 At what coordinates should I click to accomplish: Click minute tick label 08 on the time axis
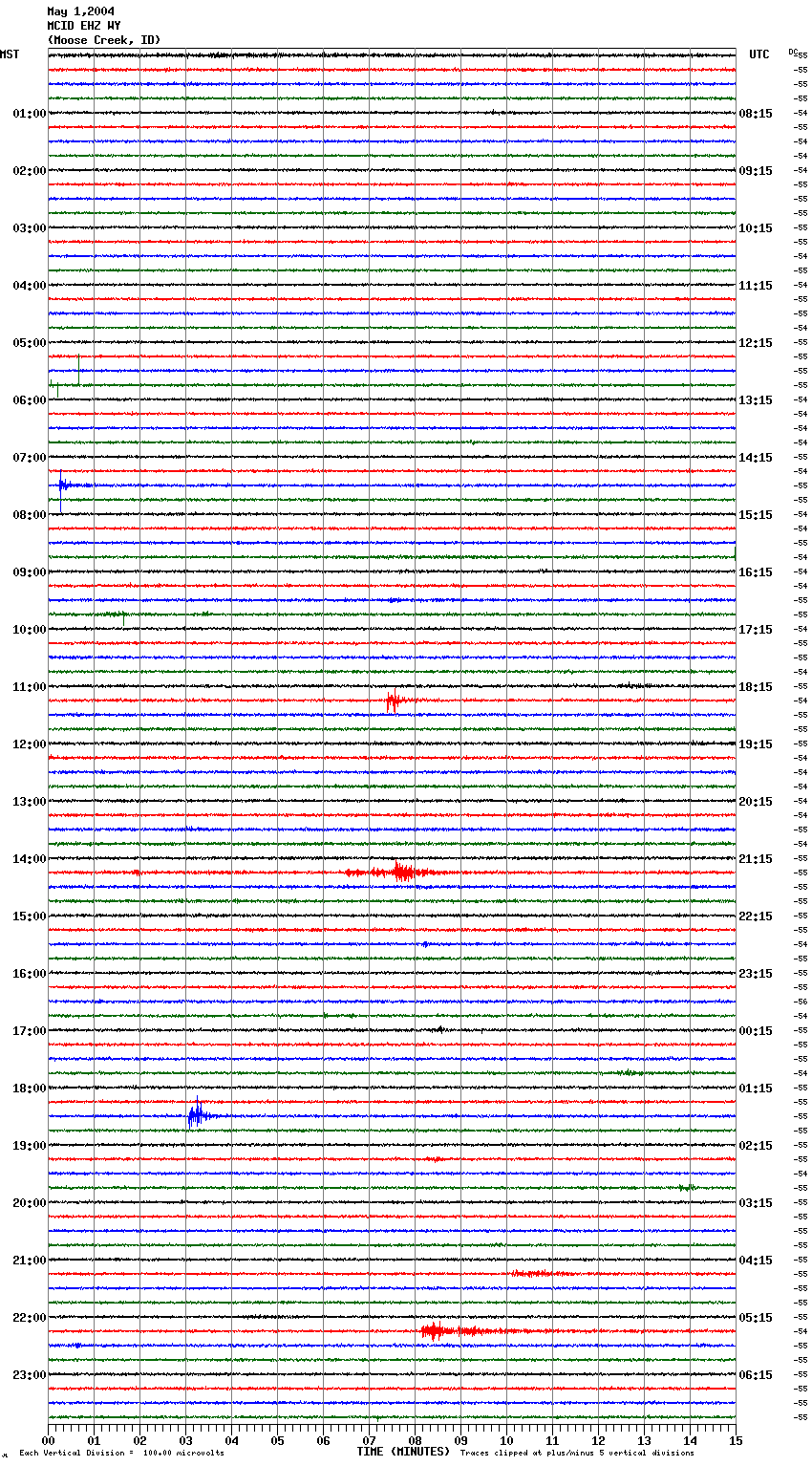pyautogui.click(x=416, y=1440)
